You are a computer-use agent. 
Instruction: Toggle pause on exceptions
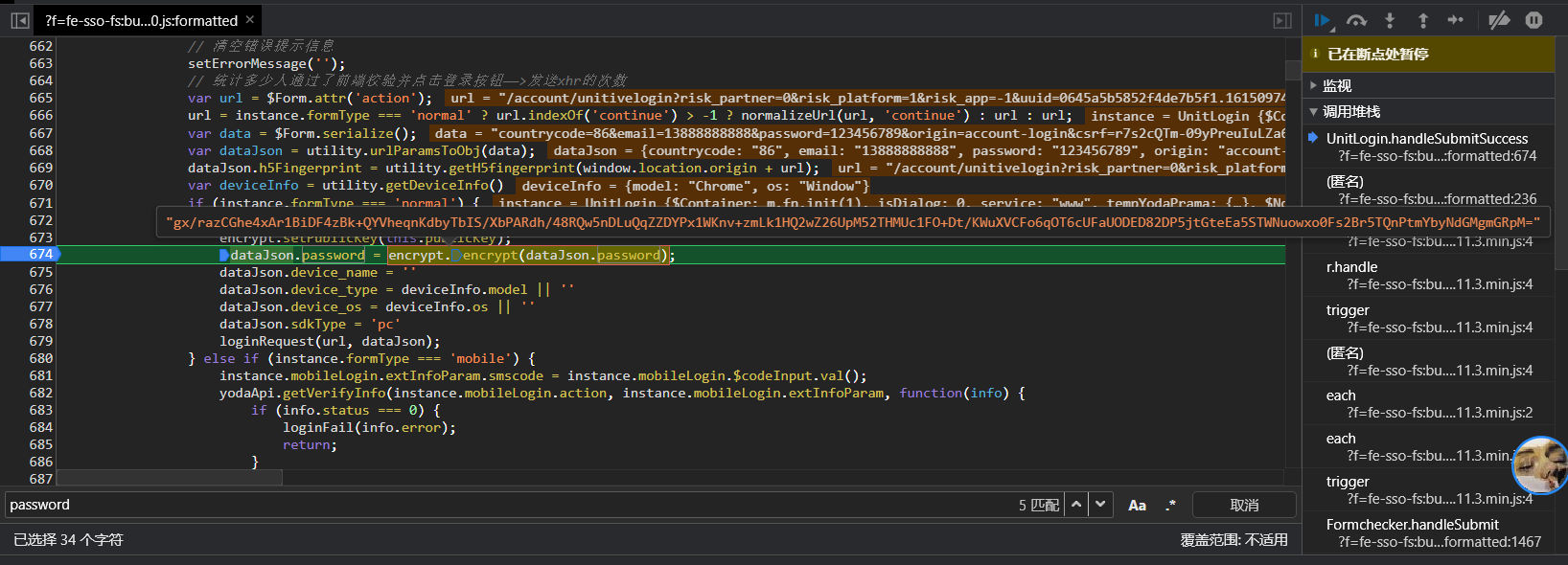(x=1533, y=20)
